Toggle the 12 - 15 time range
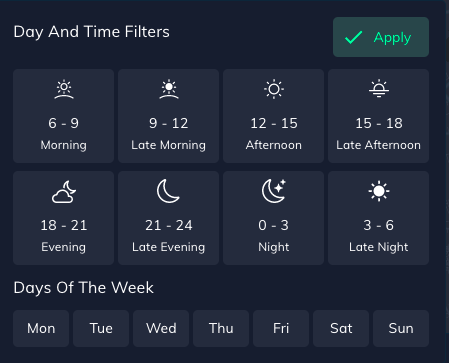The image size is (449, 363). pyautogui.click(x=274, y=116)
